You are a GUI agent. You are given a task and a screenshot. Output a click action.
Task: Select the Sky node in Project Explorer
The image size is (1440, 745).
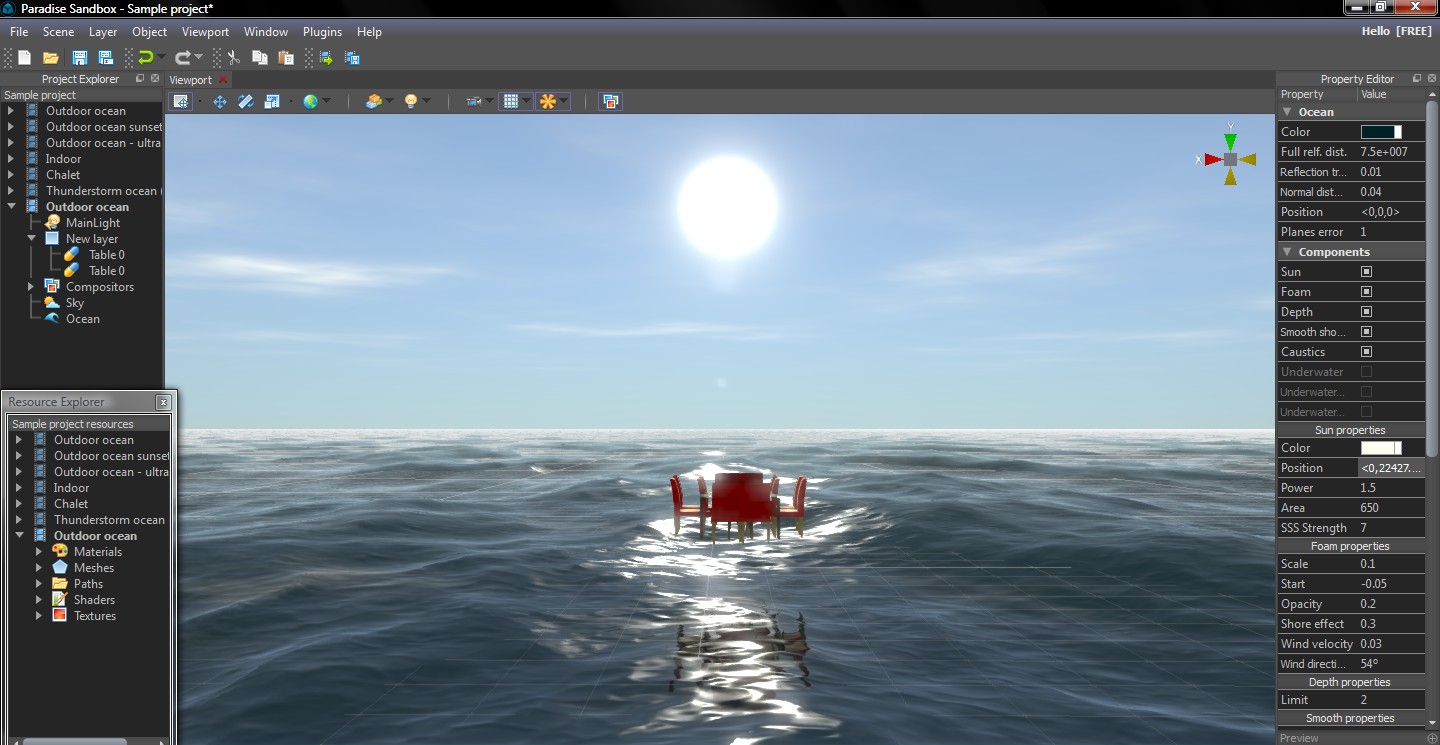[75, 303]
